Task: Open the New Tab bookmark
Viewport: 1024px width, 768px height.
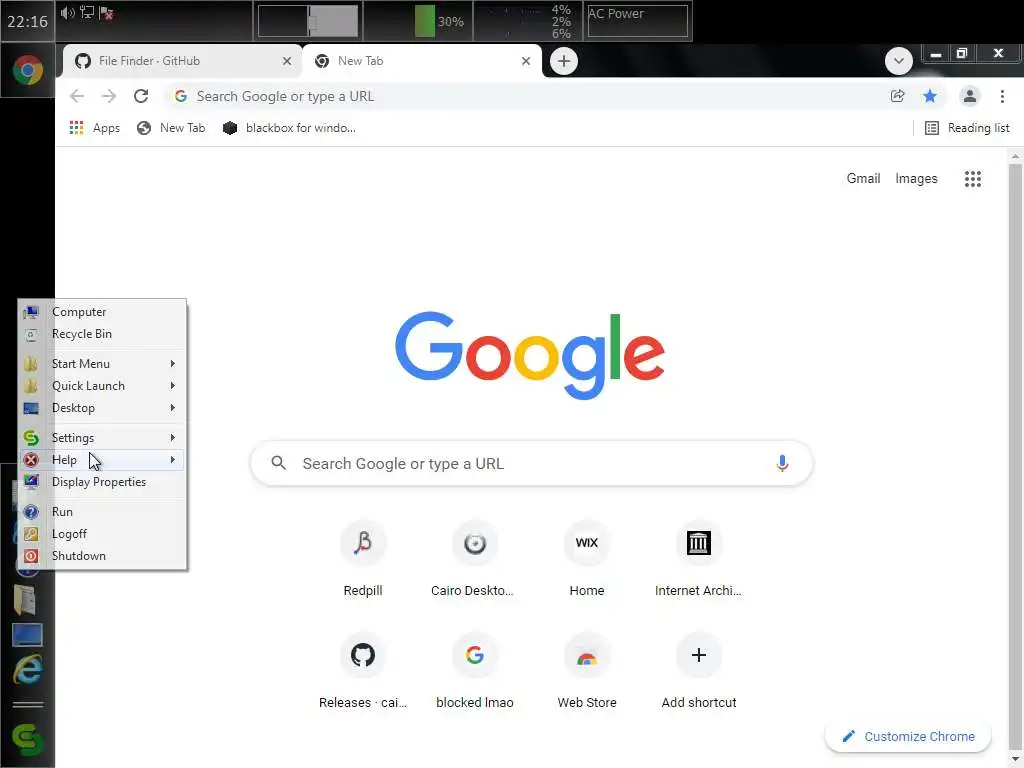Action: [171, 128]
